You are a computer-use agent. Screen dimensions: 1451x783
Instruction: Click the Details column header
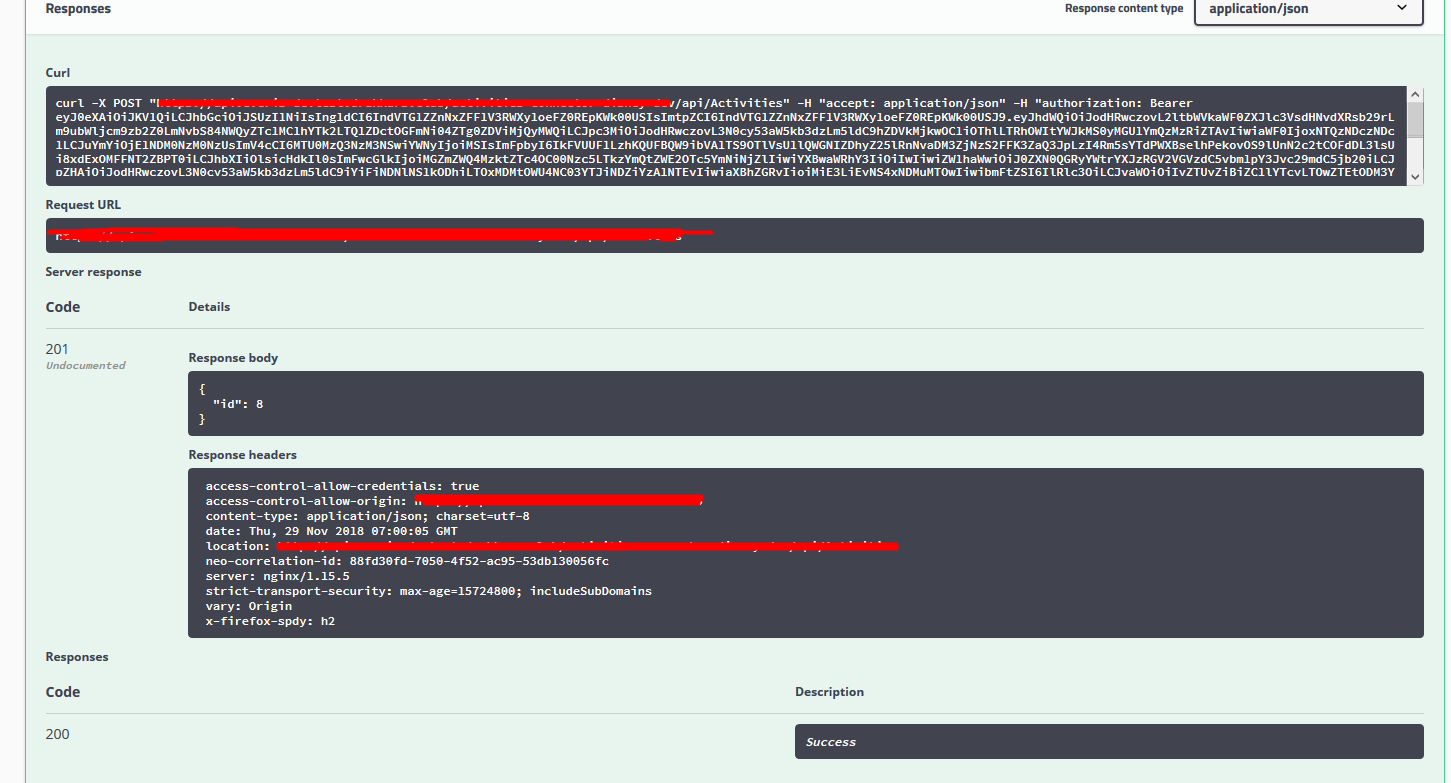point(208,306)
